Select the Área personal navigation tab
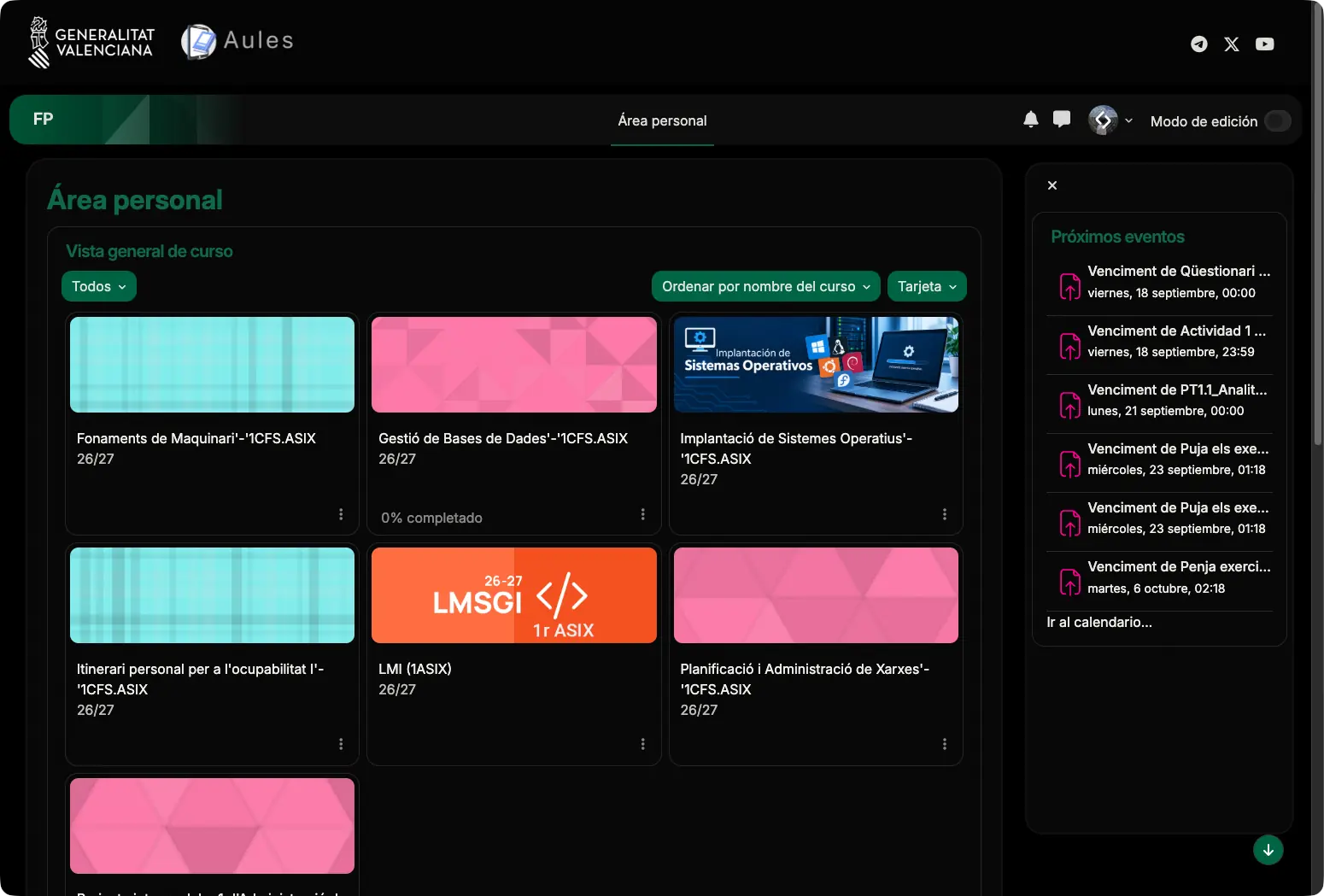 (x=662, y=120)
